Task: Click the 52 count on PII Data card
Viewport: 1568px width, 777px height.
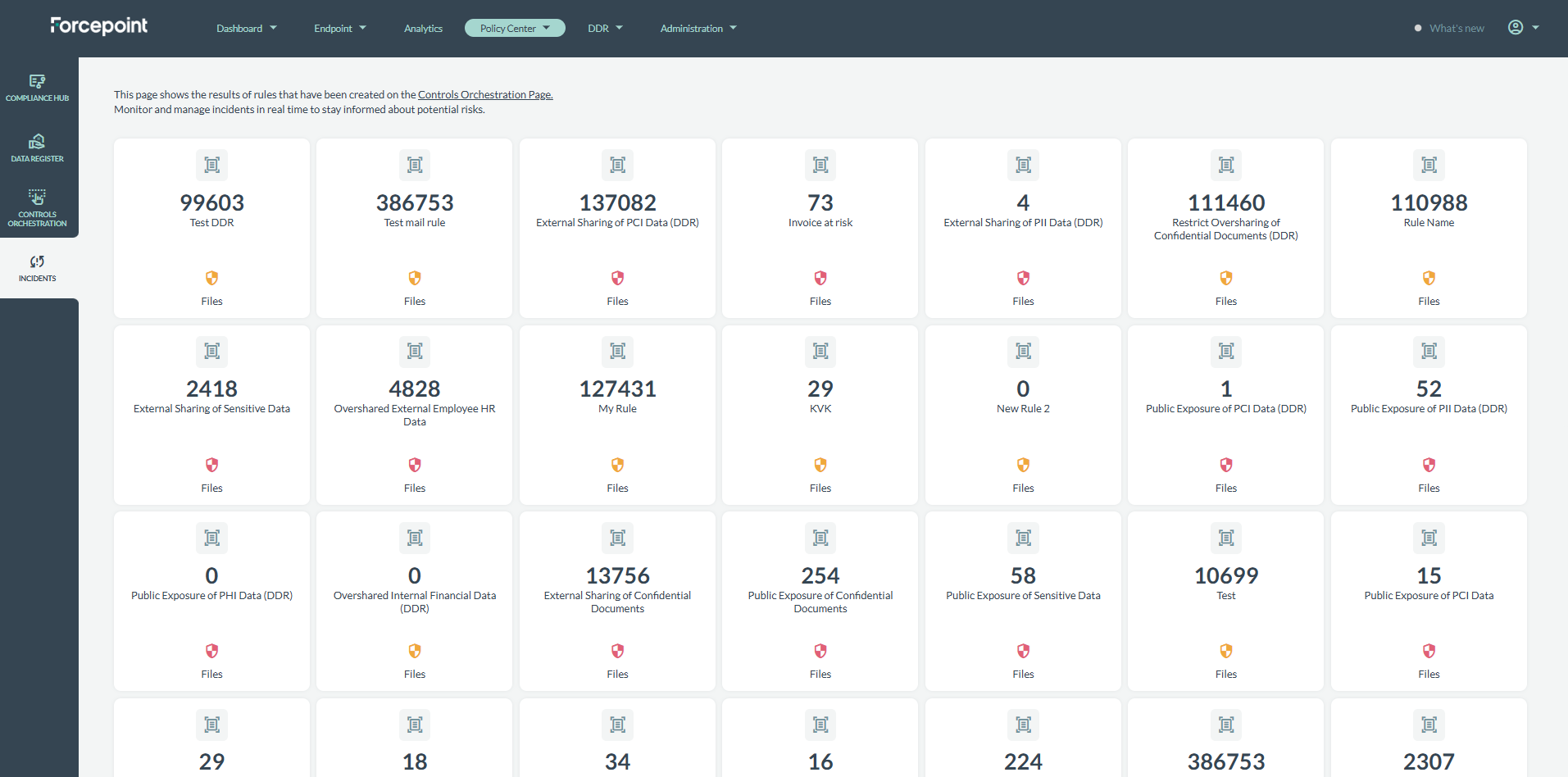Action: tap(1429, 388)
